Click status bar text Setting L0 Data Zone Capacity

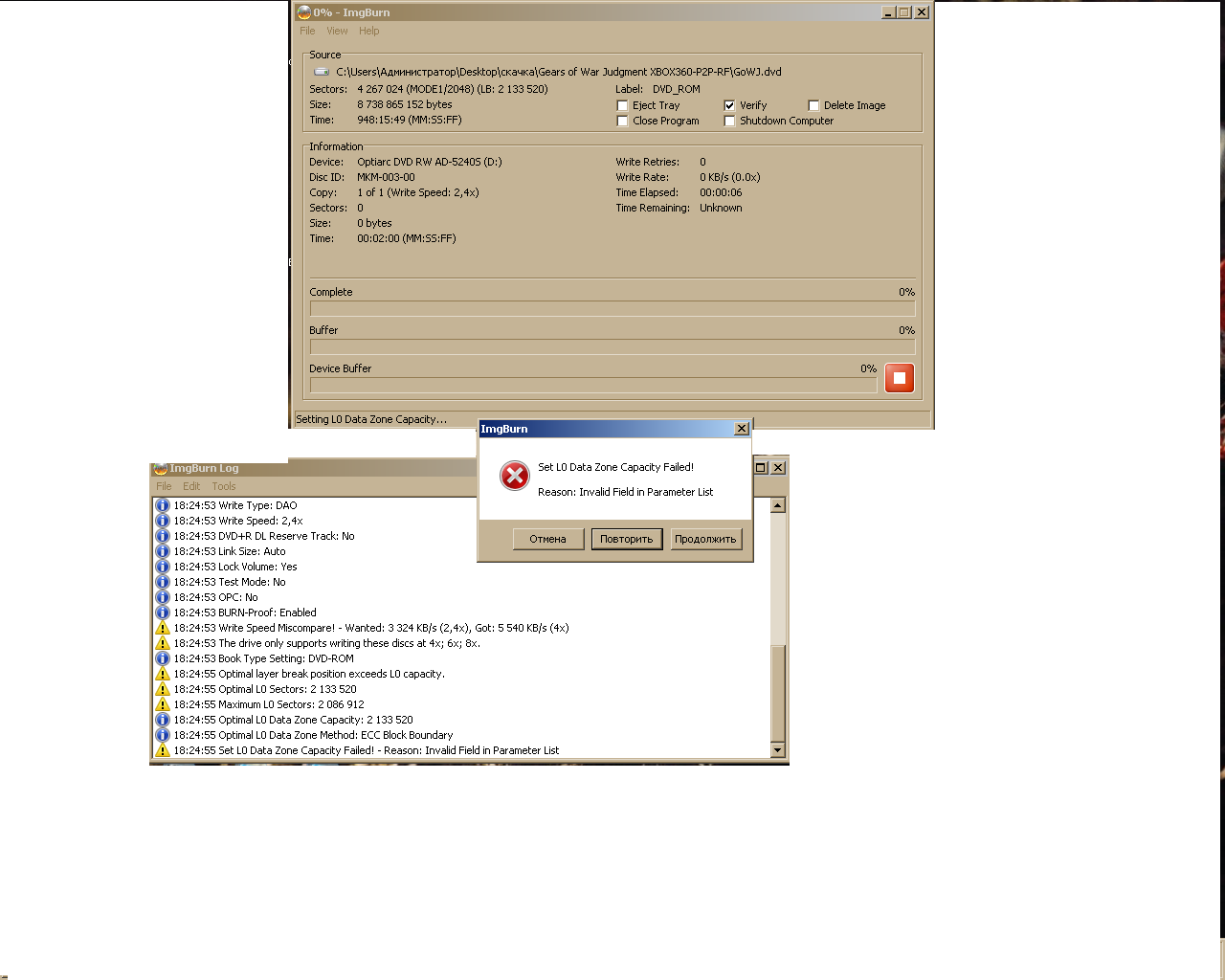[371, 419]
